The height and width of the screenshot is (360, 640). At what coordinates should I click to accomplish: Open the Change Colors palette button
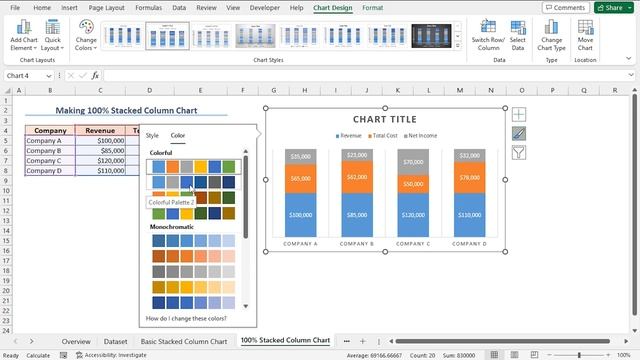[x=86, y=36]
